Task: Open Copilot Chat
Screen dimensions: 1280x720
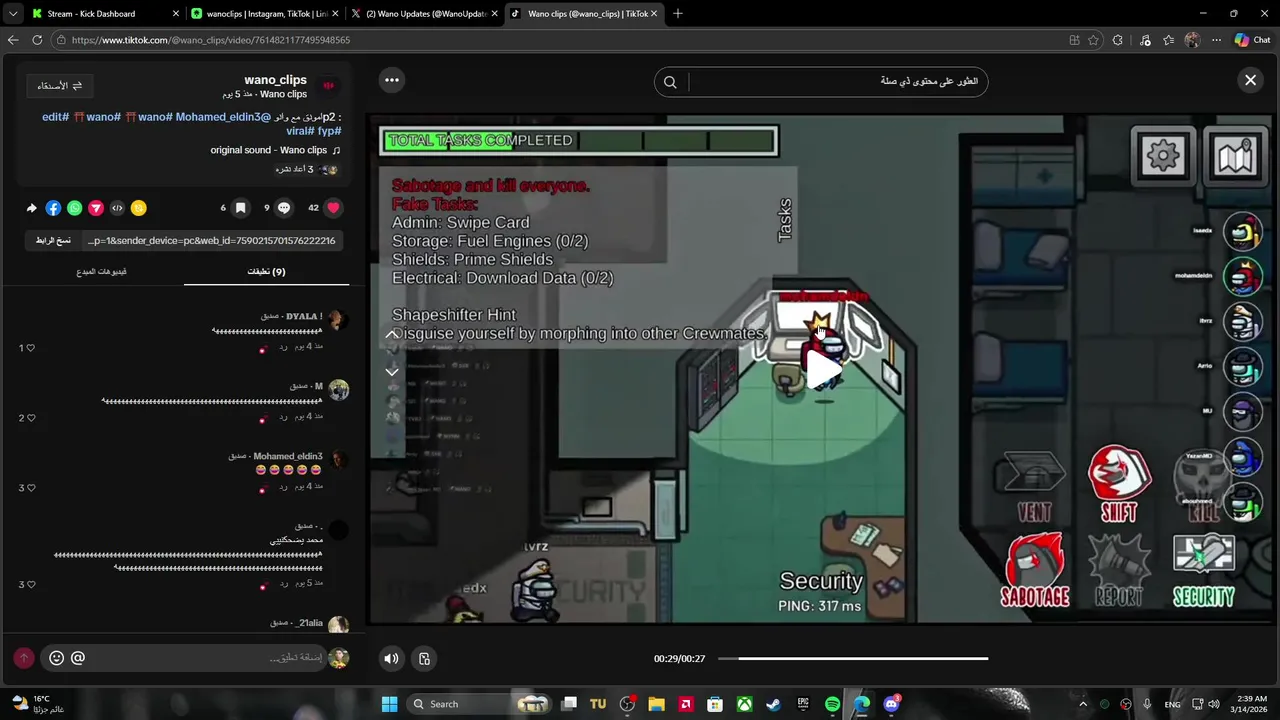Action: [1252, 40]
